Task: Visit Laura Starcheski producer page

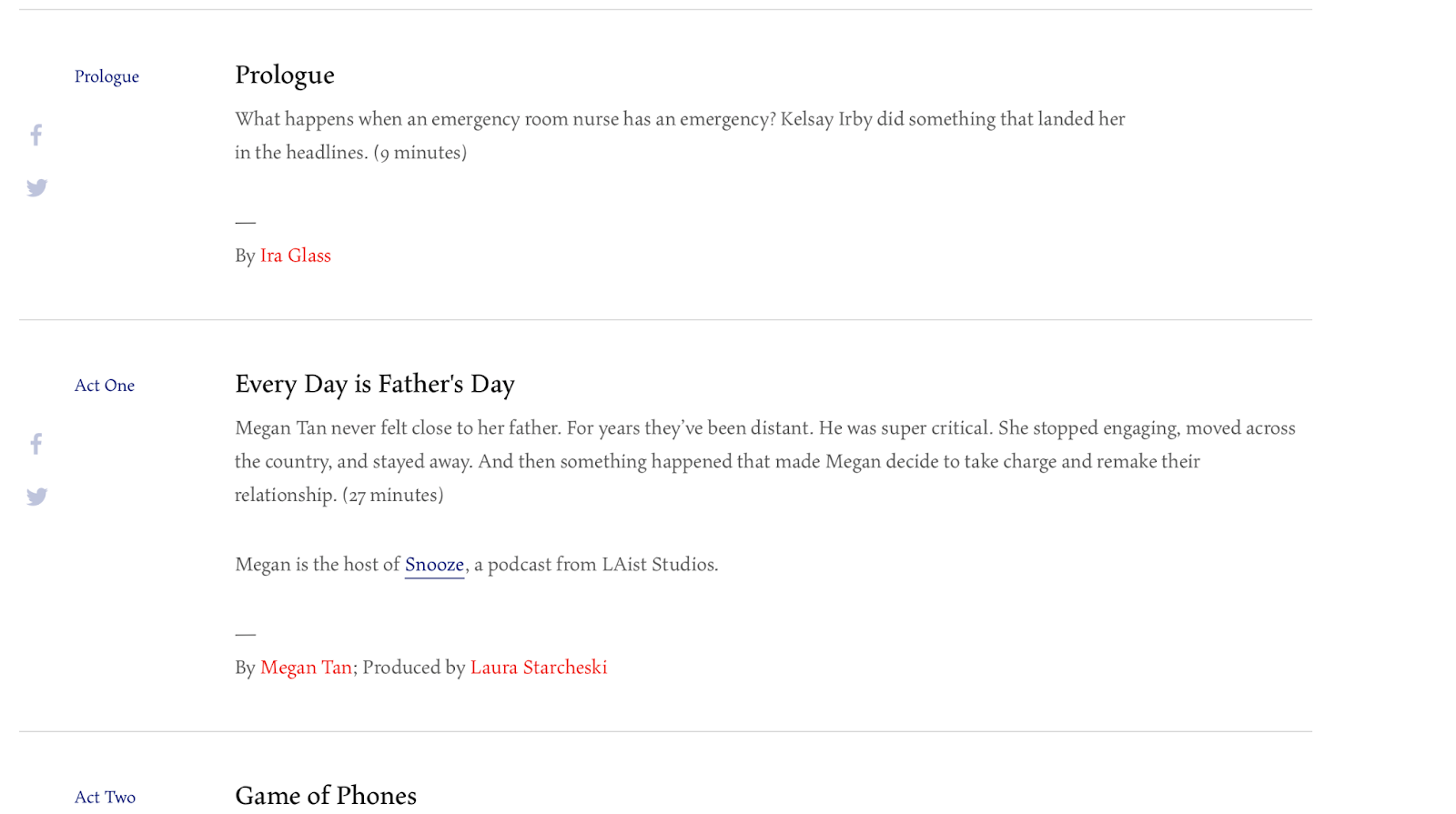Action: (539, 668)
